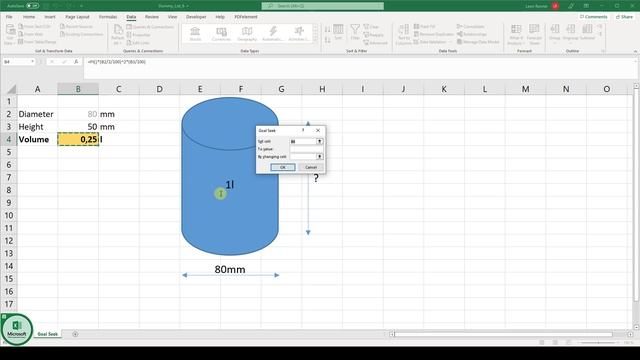
Task: Click Edit Links in the ribbon
Action: point(138,42)
